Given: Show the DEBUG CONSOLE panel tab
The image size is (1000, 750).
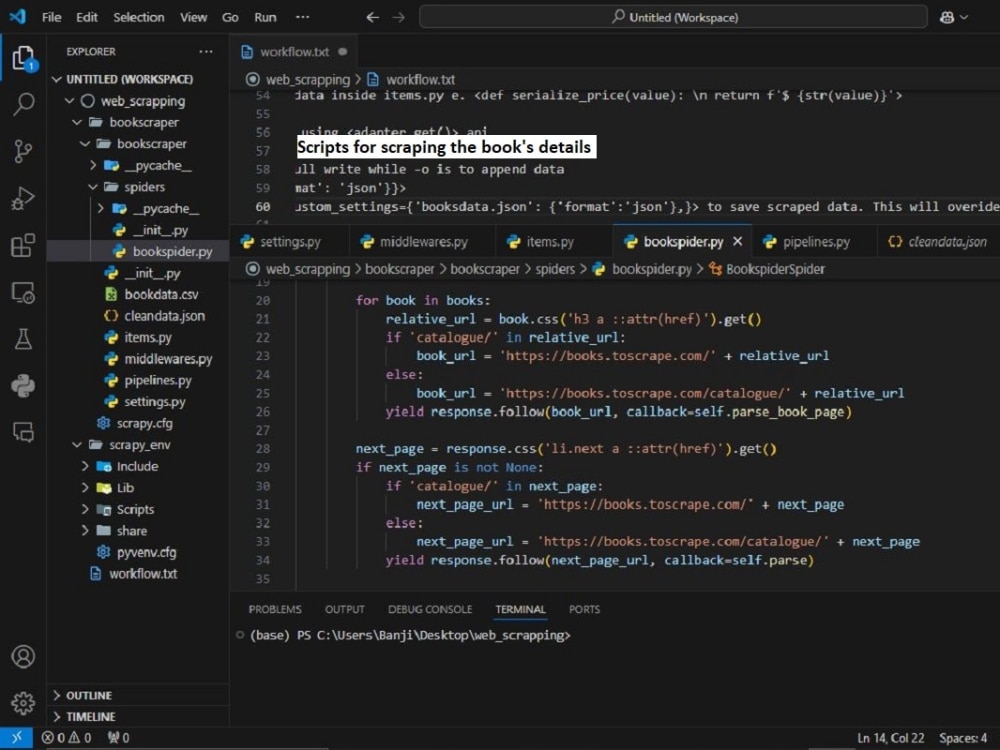Looking at the screenshot, I should tap(430, 610).
